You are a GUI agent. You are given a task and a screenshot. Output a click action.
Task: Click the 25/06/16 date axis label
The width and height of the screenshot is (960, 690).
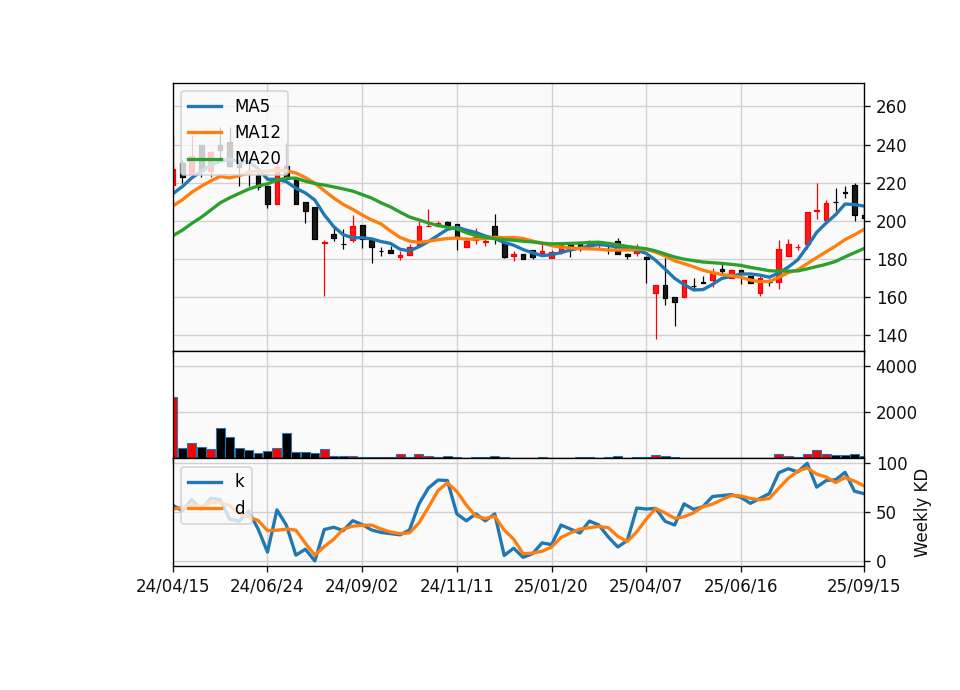coord(741,586)
